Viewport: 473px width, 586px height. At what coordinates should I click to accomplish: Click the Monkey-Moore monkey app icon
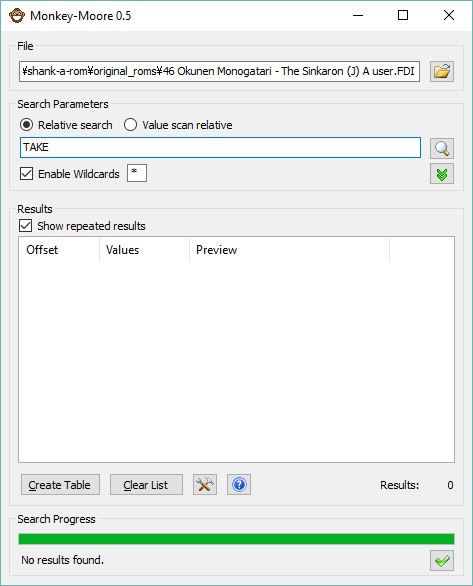click(x=17, y=16)
